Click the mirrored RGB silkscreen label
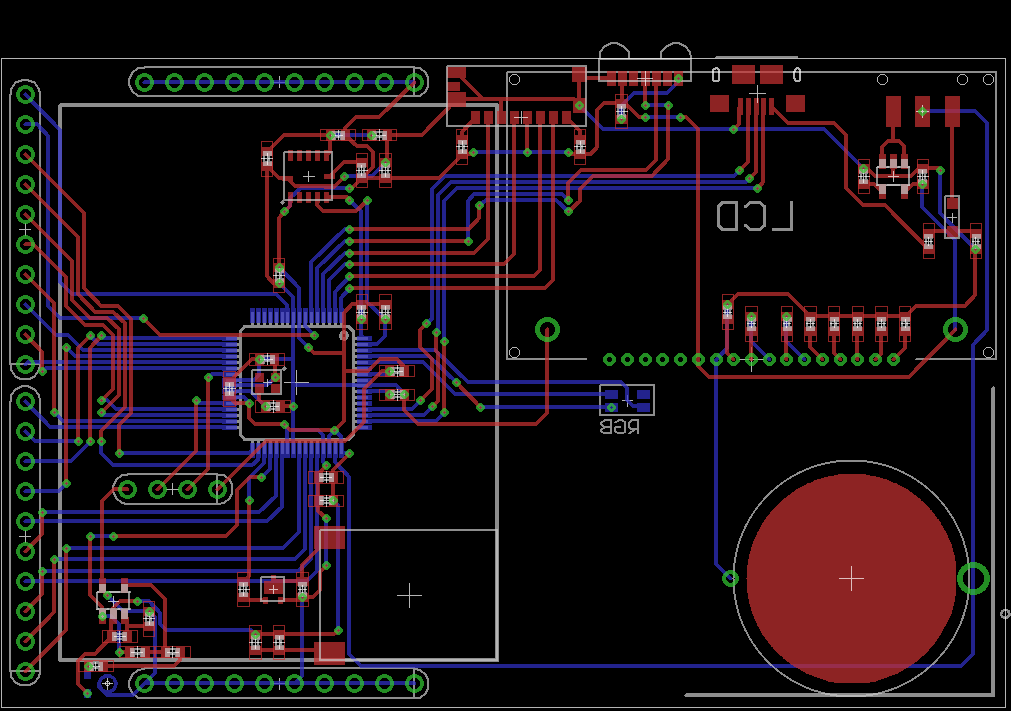 point(620,427)
